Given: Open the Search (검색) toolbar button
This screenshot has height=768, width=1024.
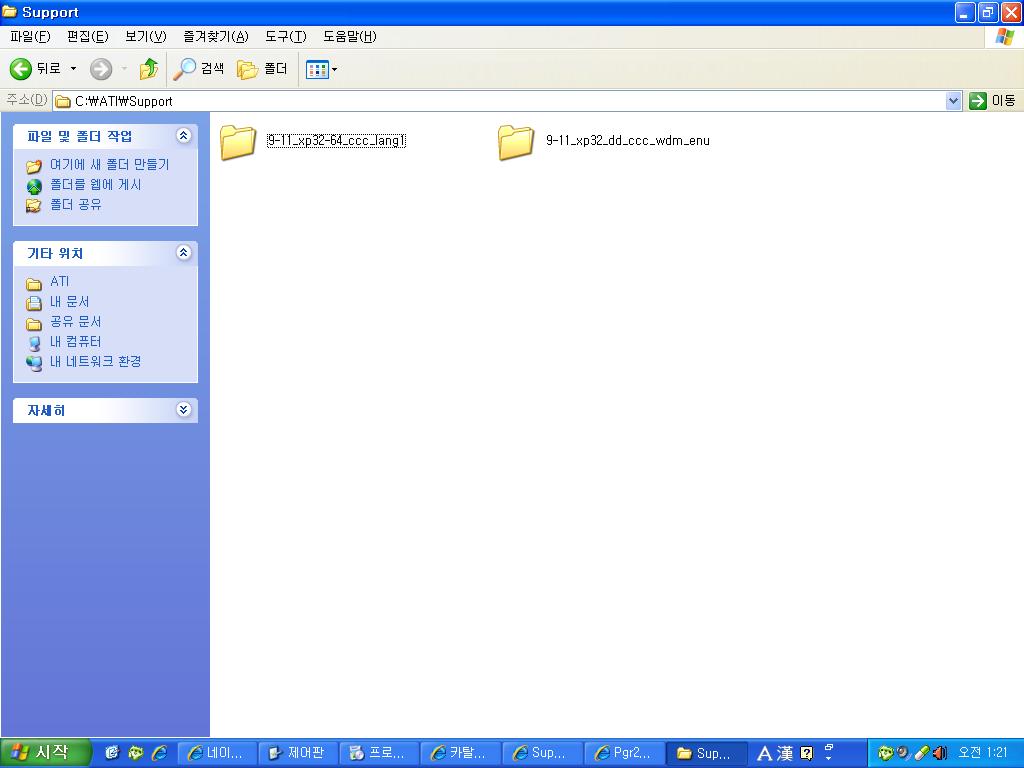Looking at the screenshot, I should 199,69.
